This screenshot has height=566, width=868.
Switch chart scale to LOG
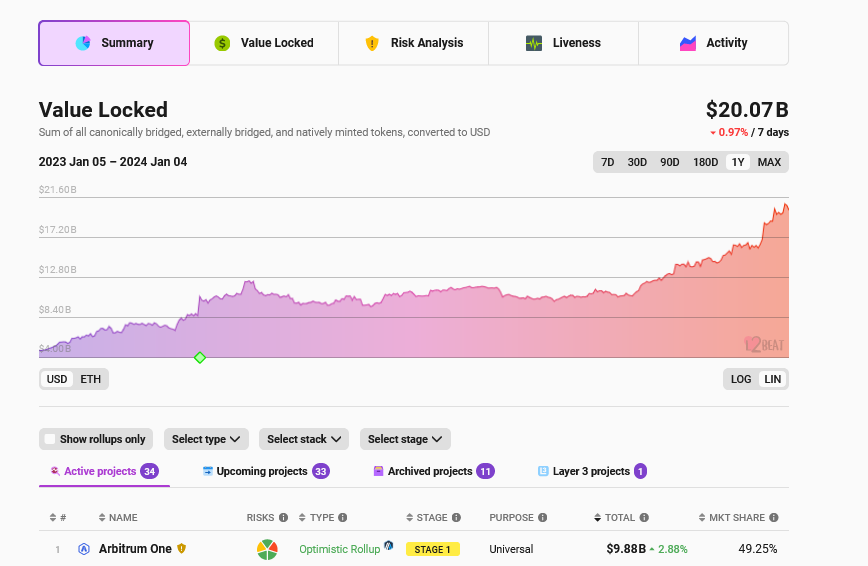click(x=741, y=379)
